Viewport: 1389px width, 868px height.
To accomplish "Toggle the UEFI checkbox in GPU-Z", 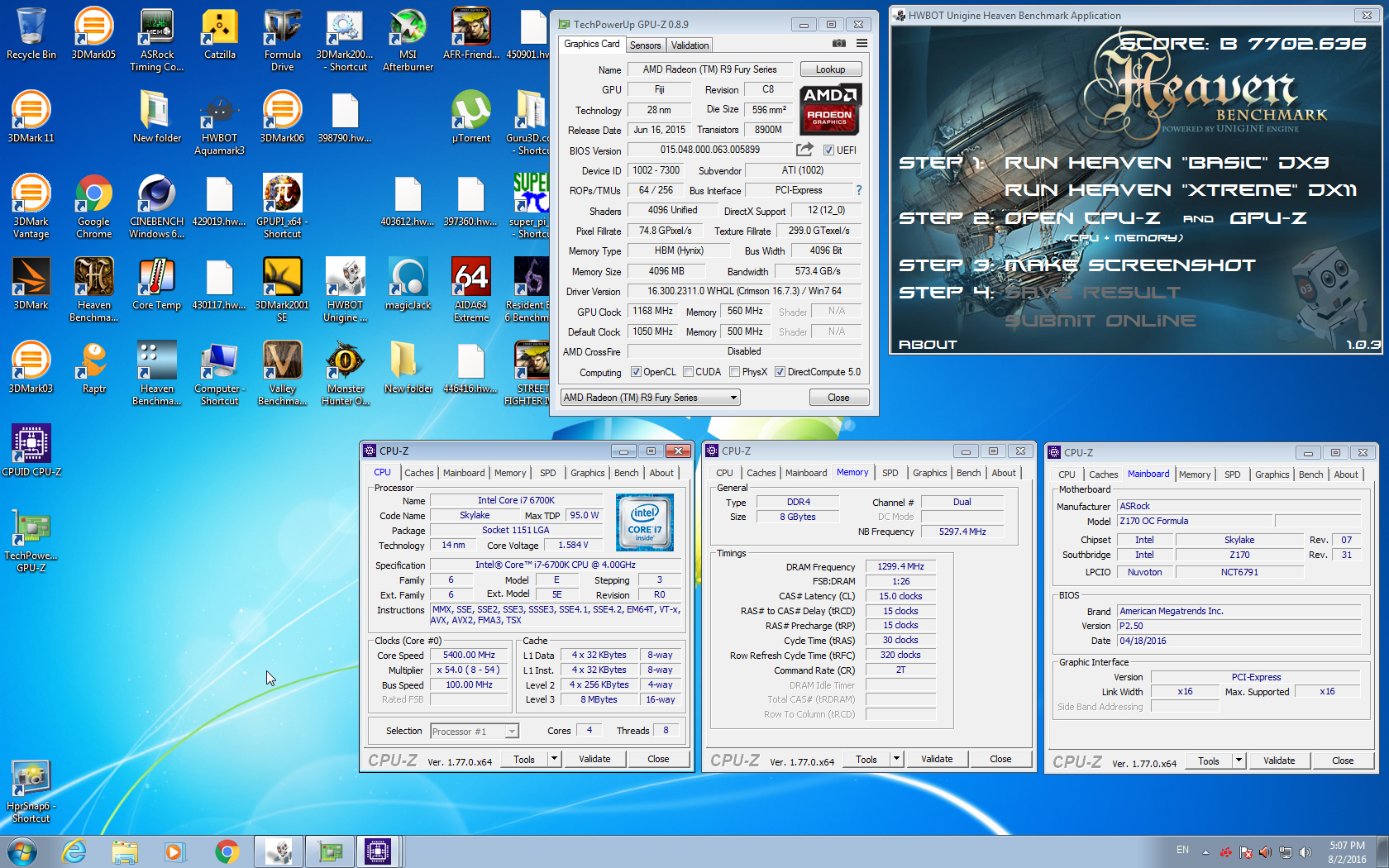I will click(828, 150).
